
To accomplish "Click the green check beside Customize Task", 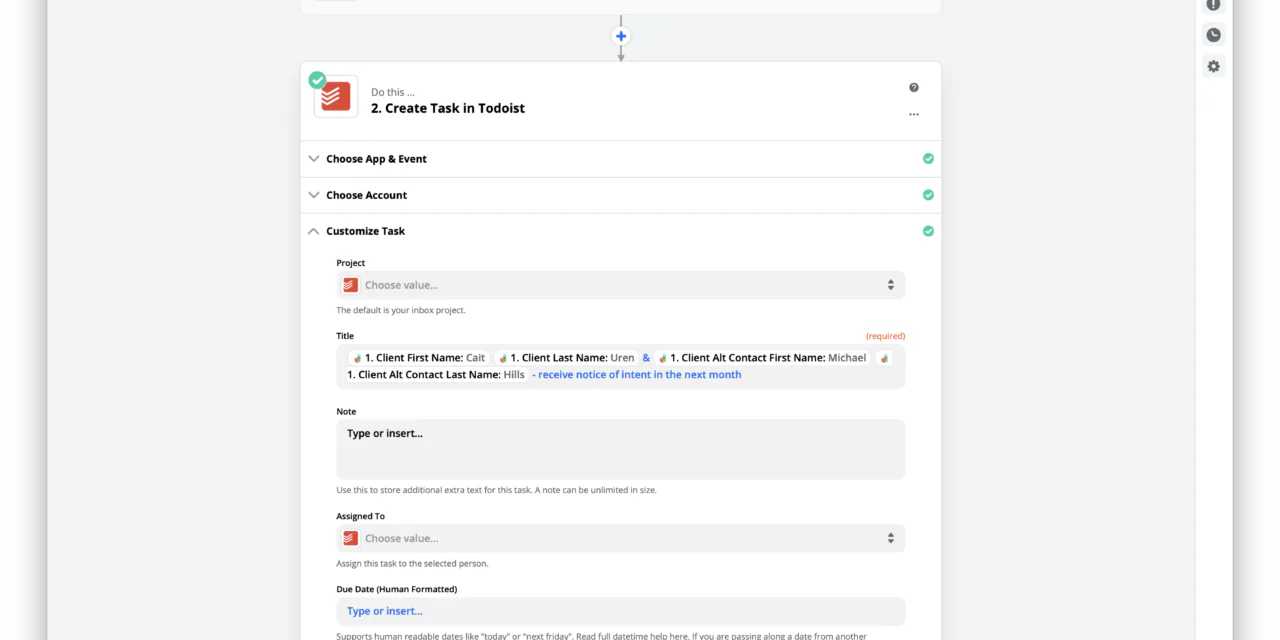I will point(928,231).
